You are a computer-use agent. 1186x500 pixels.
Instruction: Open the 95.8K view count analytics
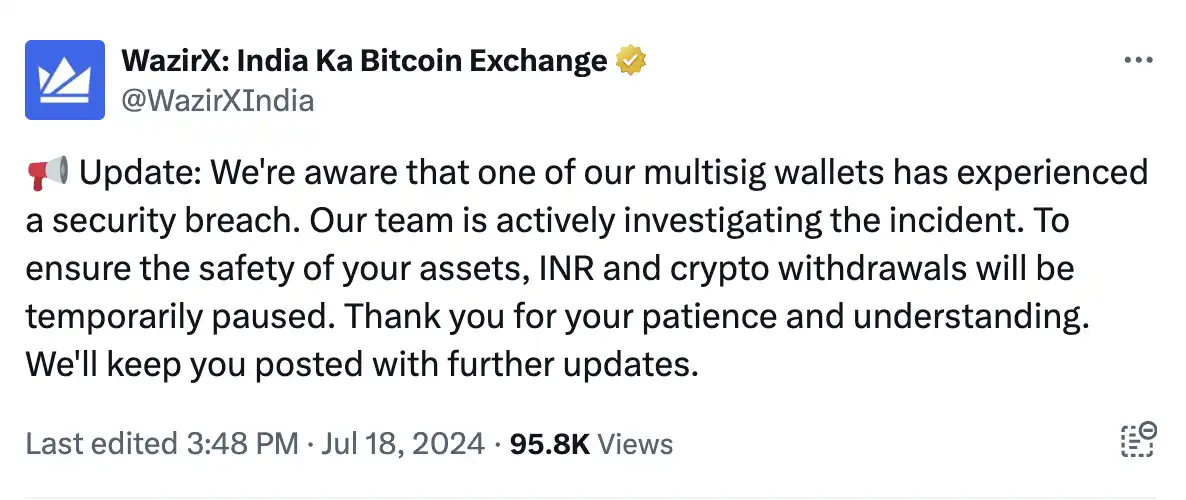point(550,443)
